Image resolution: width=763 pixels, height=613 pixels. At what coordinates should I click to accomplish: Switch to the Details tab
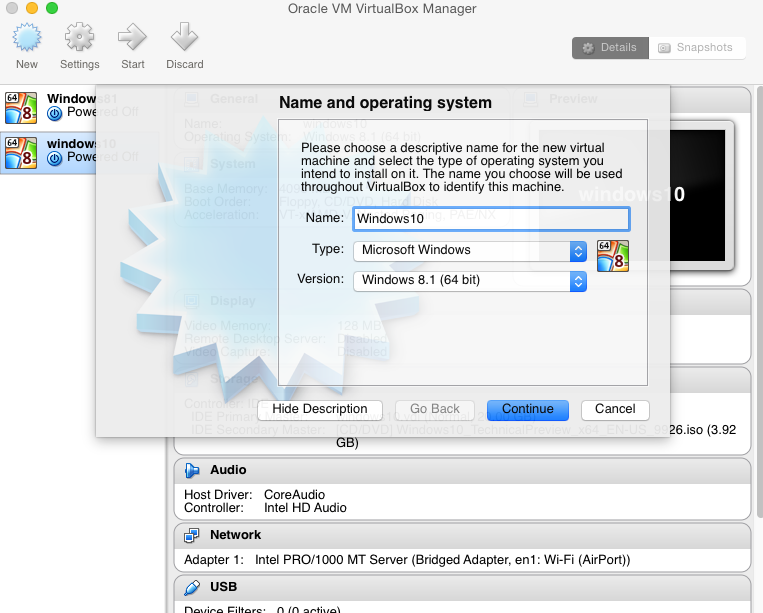pos(609,47)
